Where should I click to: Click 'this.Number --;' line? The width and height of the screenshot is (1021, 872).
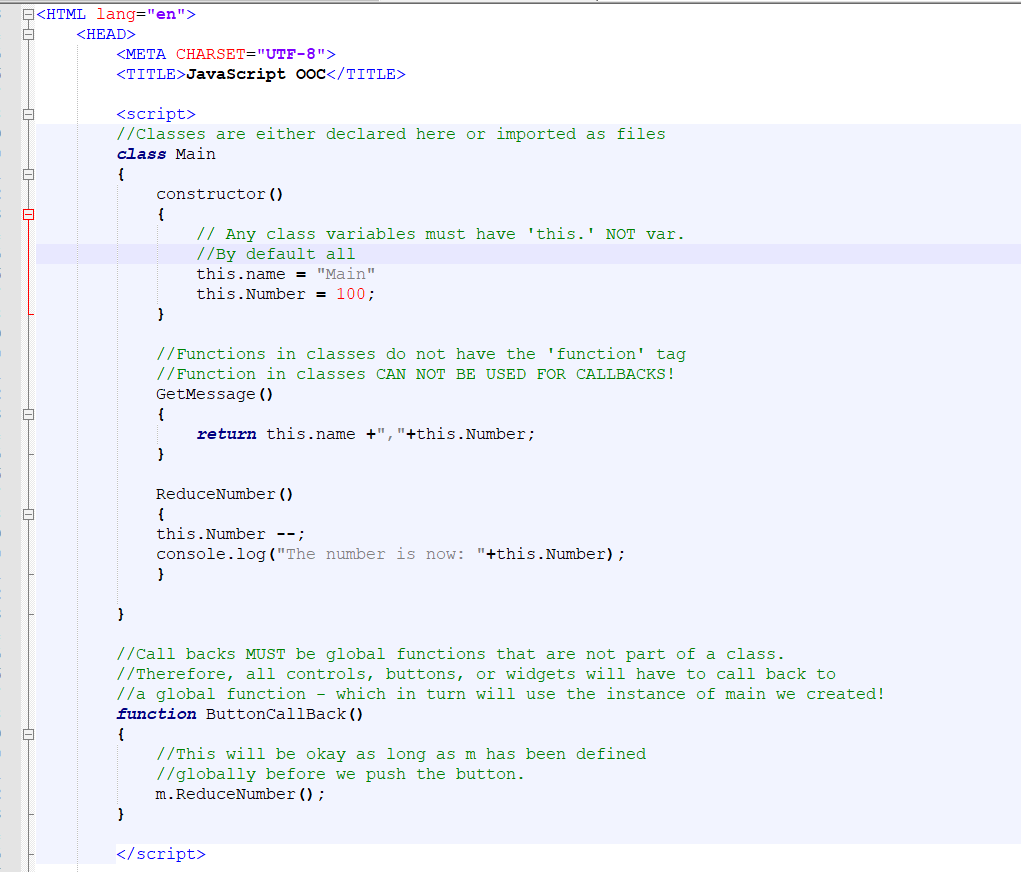pyautogui.click(x=230, y=534)
